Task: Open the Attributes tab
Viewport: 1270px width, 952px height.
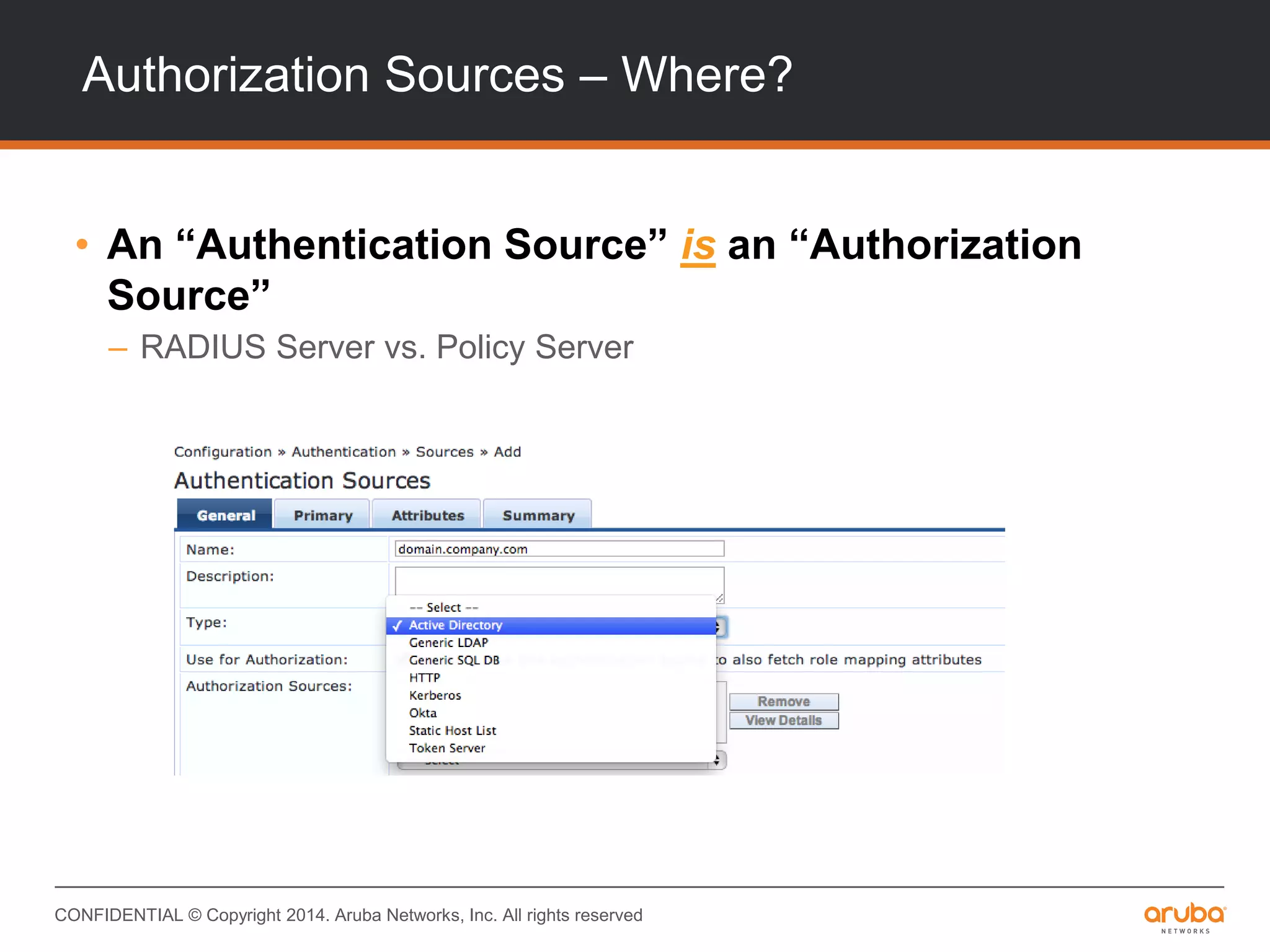Action: tap(427, 514)
